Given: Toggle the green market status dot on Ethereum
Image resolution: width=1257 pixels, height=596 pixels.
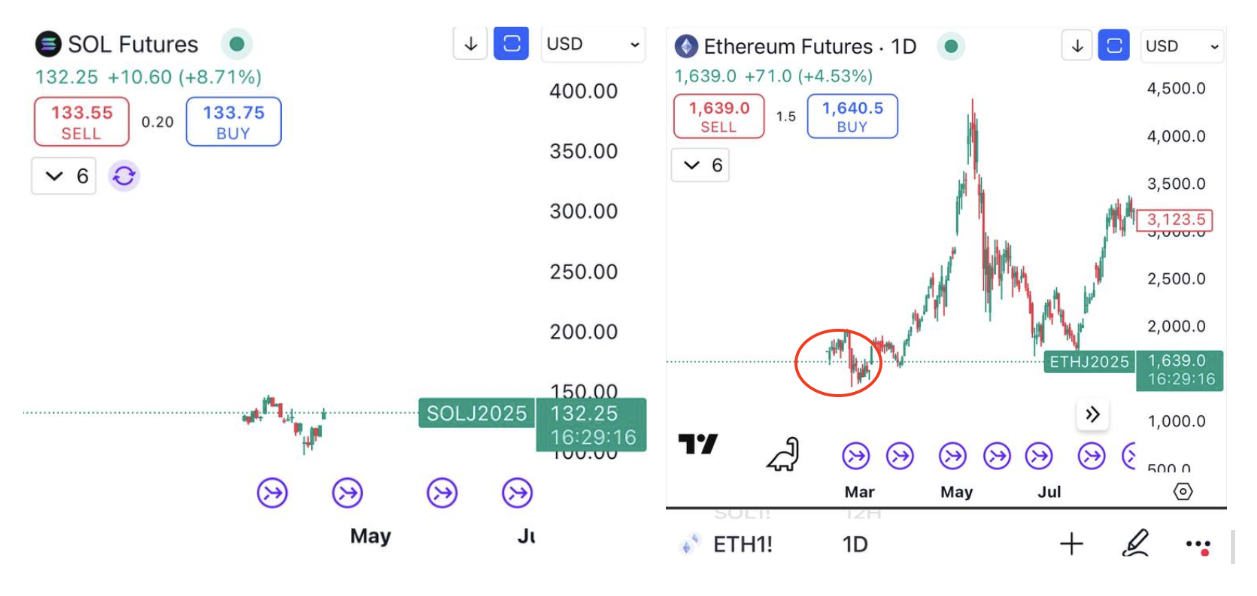Looking at the screenshot, I should 952,46.
